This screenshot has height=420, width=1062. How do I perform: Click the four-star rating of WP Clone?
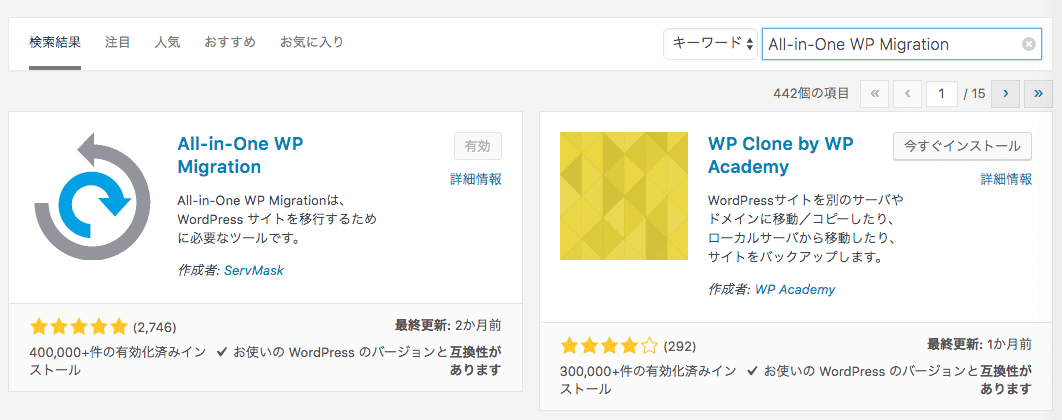point(609,346)
